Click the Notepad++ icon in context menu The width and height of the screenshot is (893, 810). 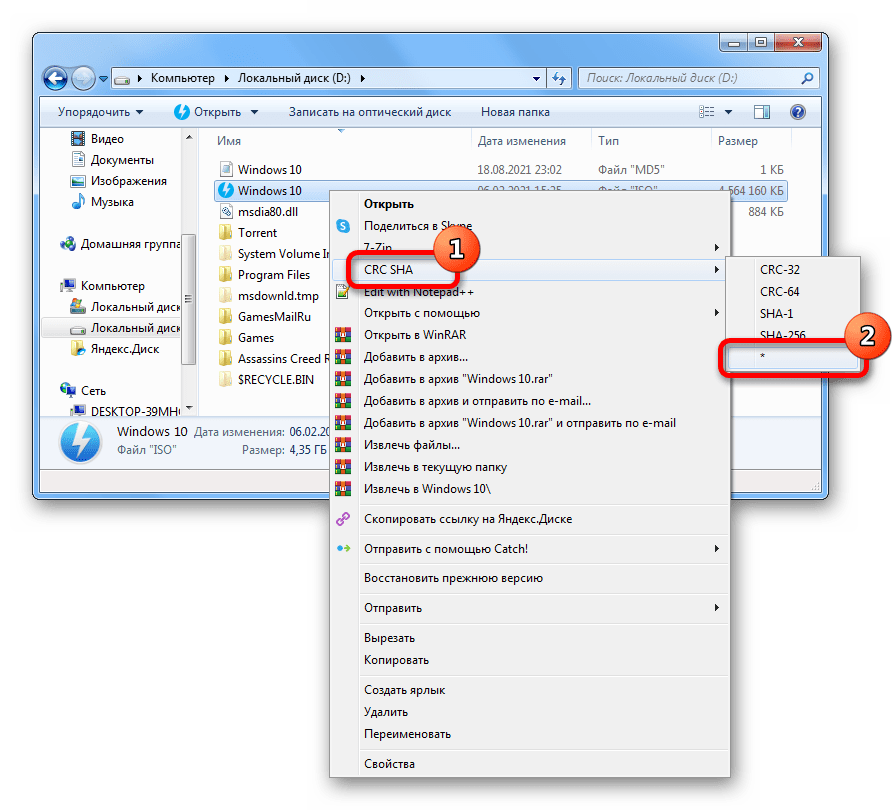(x=343, y=292)
